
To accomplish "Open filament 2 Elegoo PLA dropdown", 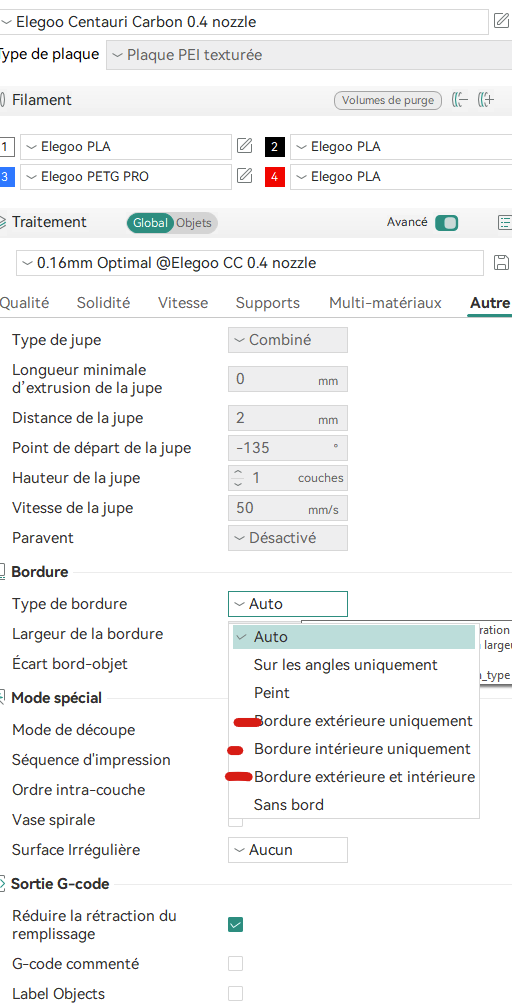I will tap(401, 147).
